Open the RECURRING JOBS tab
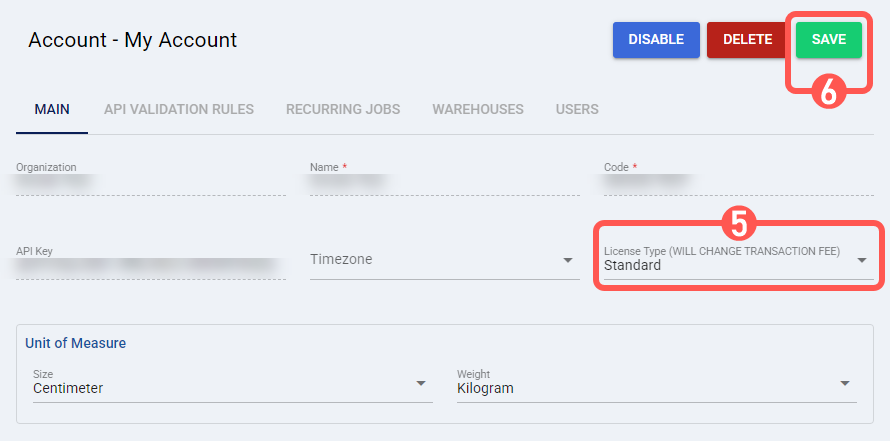 coord(343,109)
